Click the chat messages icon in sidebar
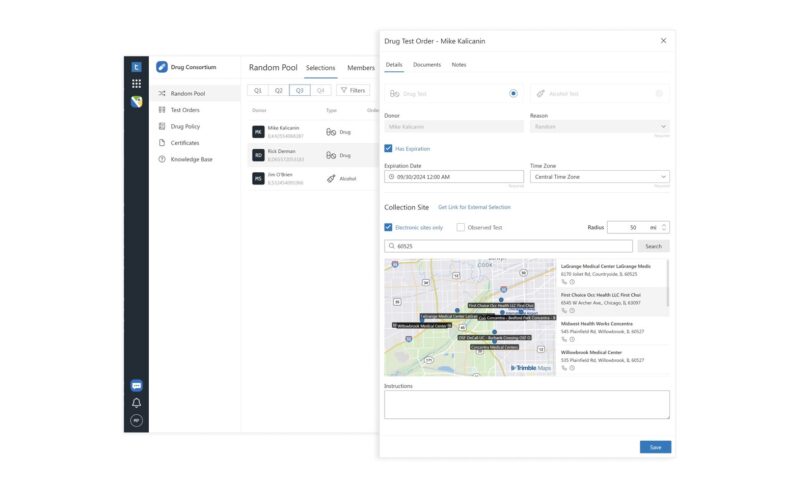This screenshot has width=810, height=480. (x=136, y=385)
